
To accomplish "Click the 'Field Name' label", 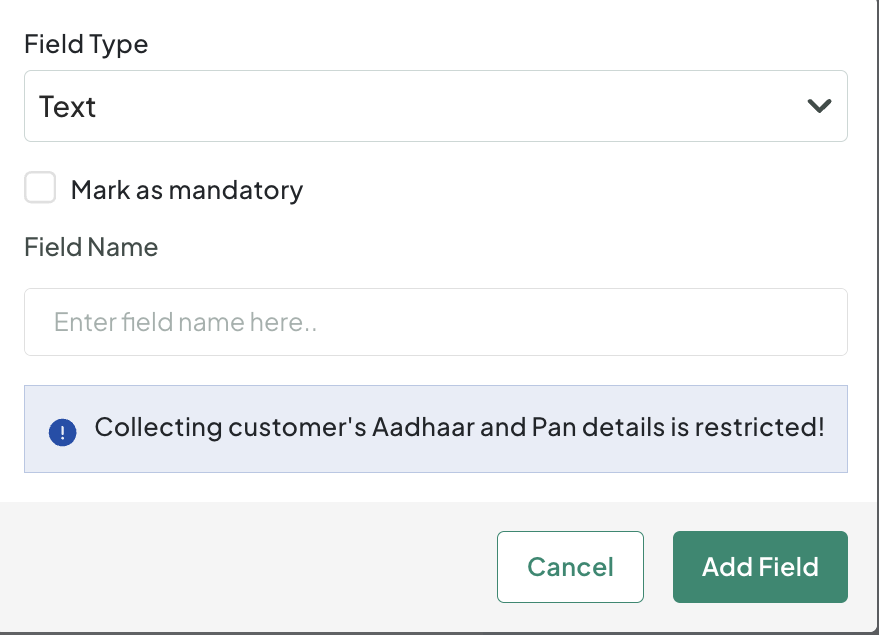I will [91, 247].
